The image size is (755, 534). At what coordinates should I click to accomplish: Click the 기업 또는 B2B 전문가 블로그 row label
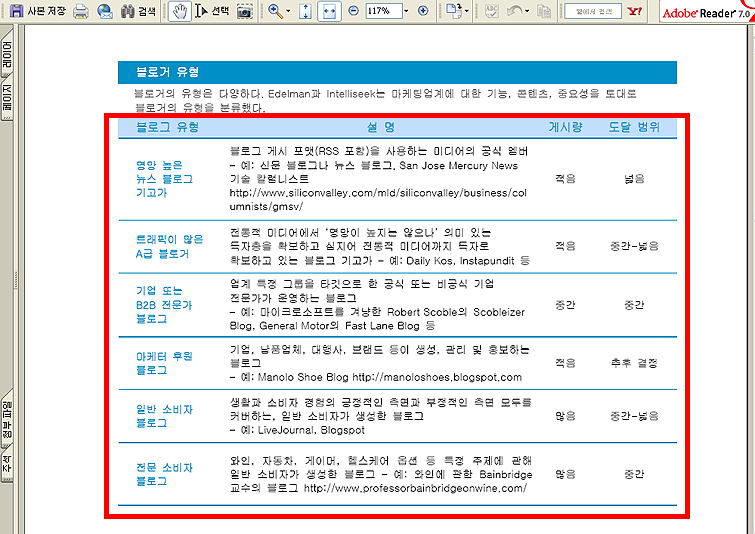164,304
